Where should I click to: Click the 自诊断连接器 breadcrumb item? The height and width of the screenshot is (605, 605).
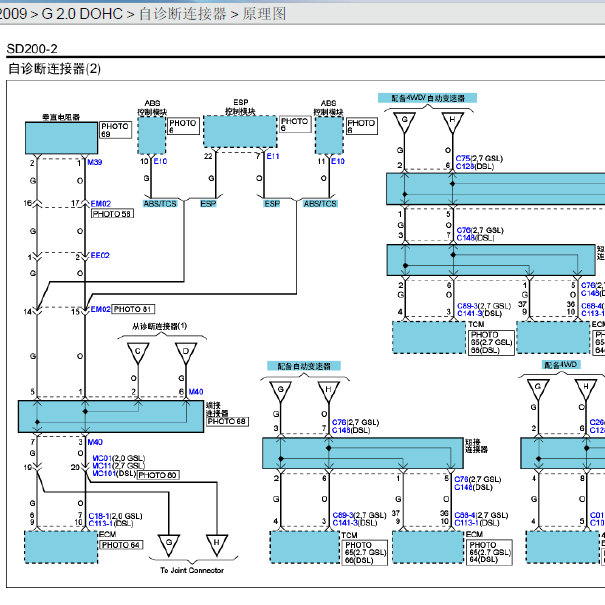[183, 14]
